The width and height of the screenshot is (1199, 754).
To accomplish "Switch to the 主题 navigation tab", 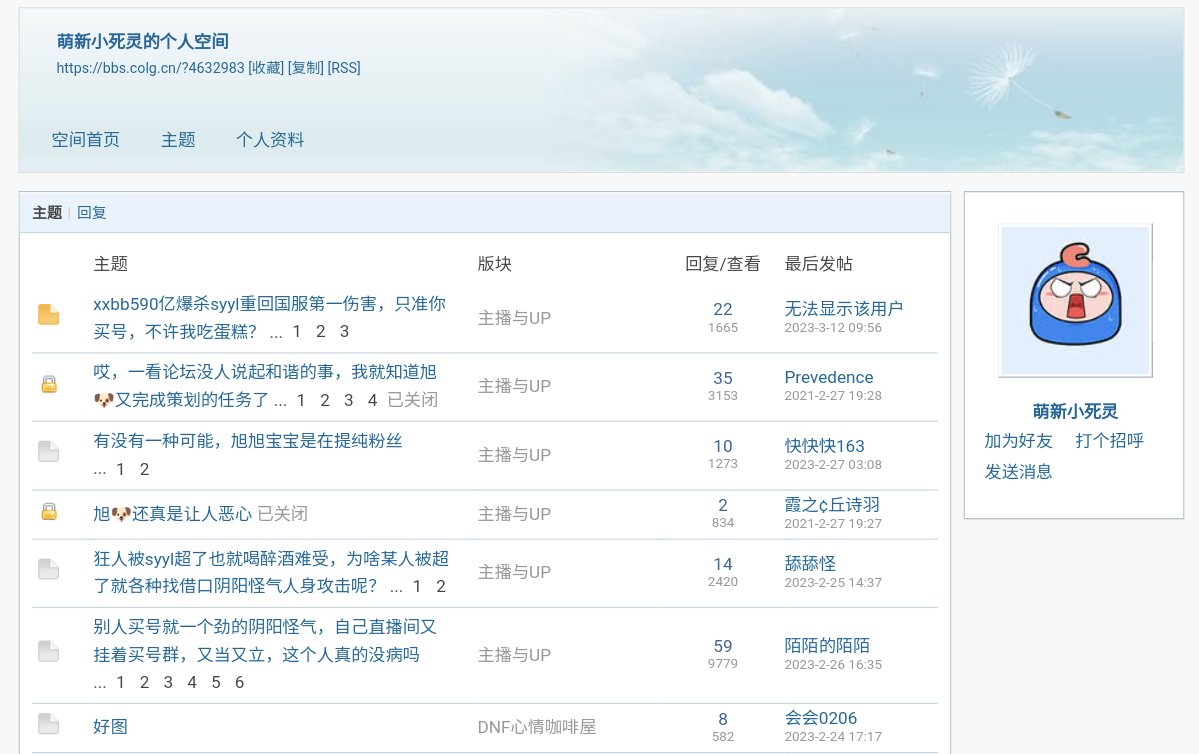I will tap(178, 140).
